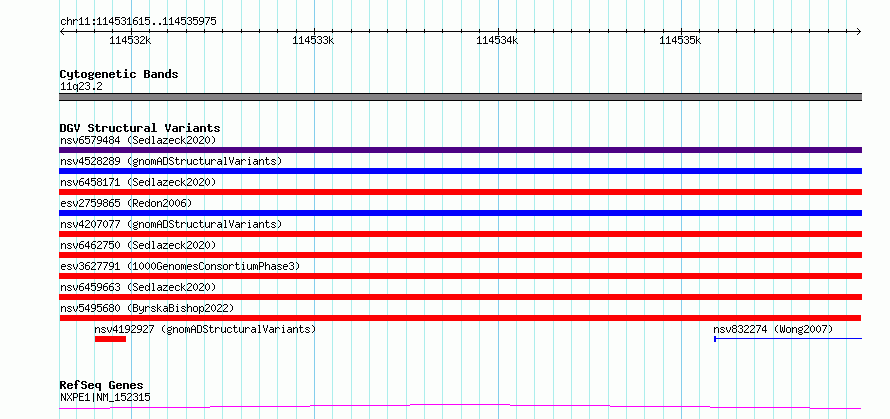Open the nsv6458171 (Sedlazeck2020) label

(138, 182)
